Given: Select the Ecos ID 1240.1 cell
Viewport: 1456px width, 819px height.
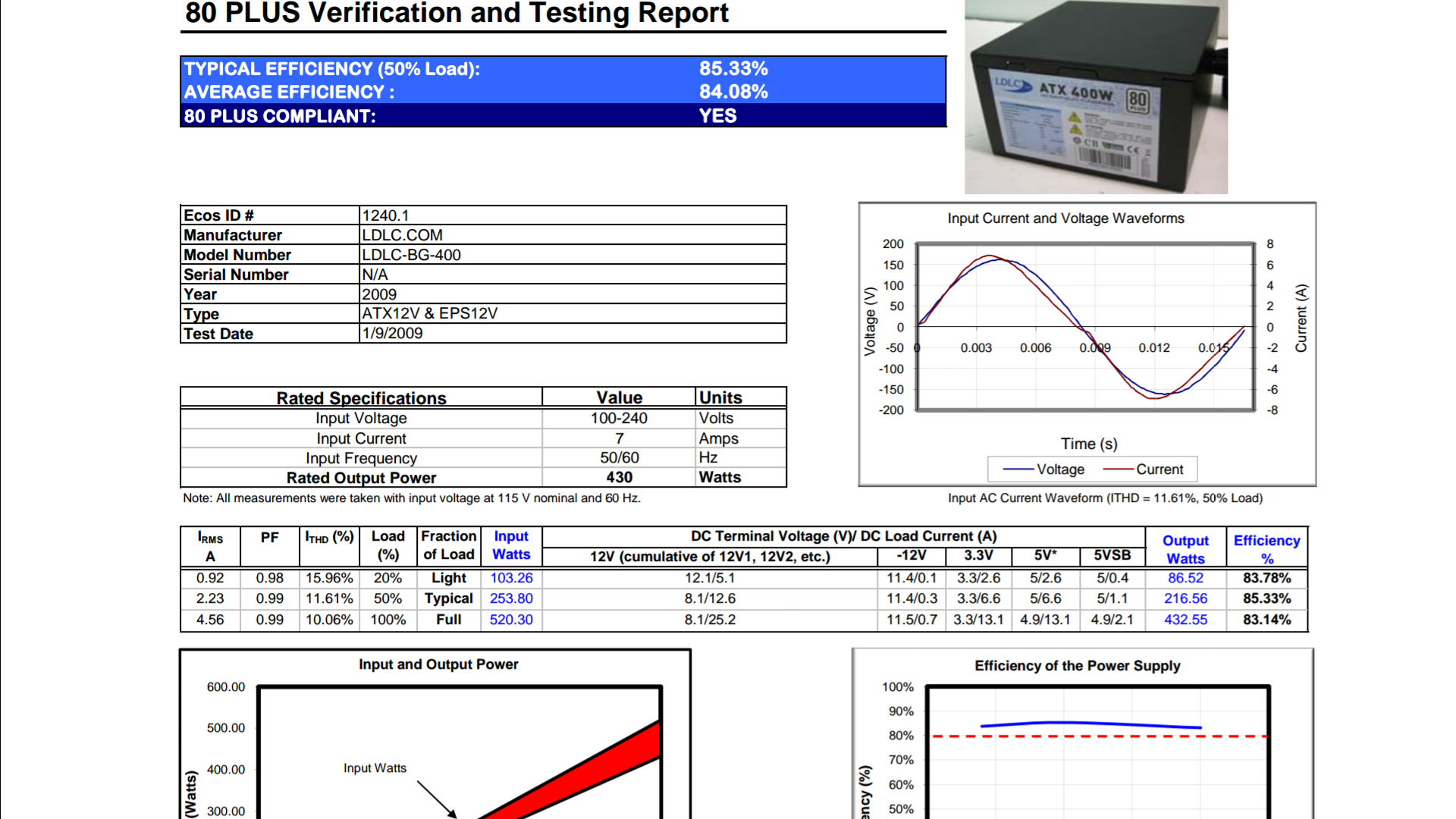Looking at the screenshot, I should pyautogui.click(x=385, y=215).
